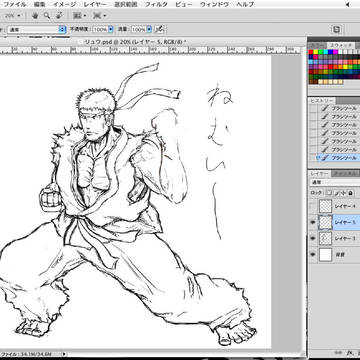Switch to the tab beside the レイヤー tab

[x=345, y=174]
